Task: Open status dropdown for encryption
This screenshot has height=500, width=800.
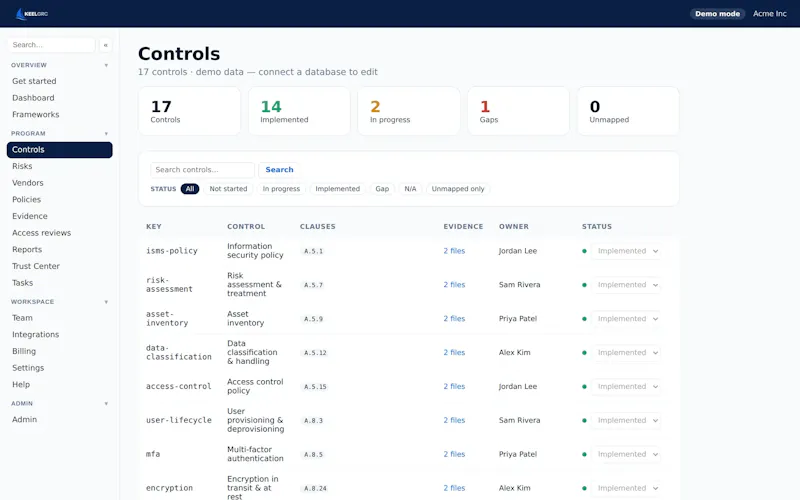Action: [x=627, y=488]
